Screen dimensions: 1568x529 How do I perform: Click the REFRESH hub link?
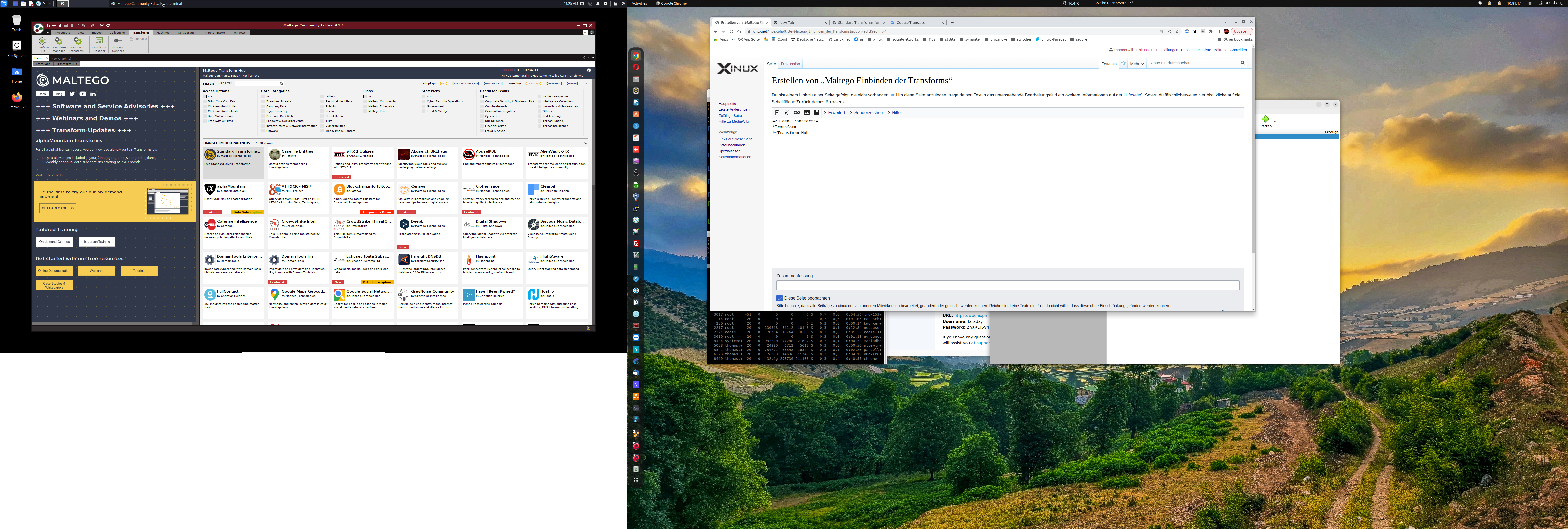pos(510,70)
